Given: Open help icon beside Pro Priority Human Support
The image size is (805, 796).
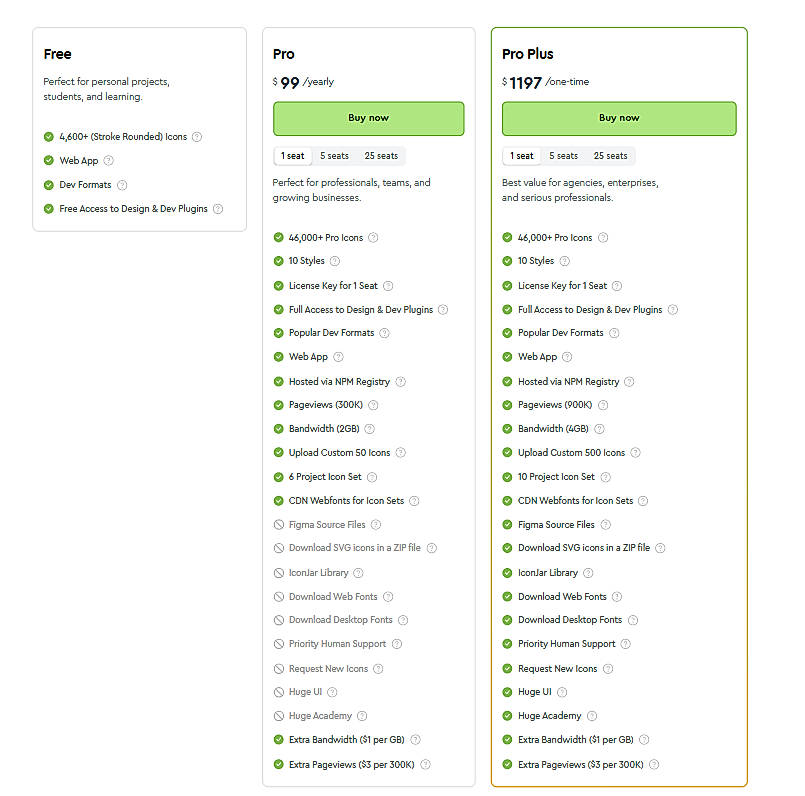Looking at the screenshot, I should 397,643.
